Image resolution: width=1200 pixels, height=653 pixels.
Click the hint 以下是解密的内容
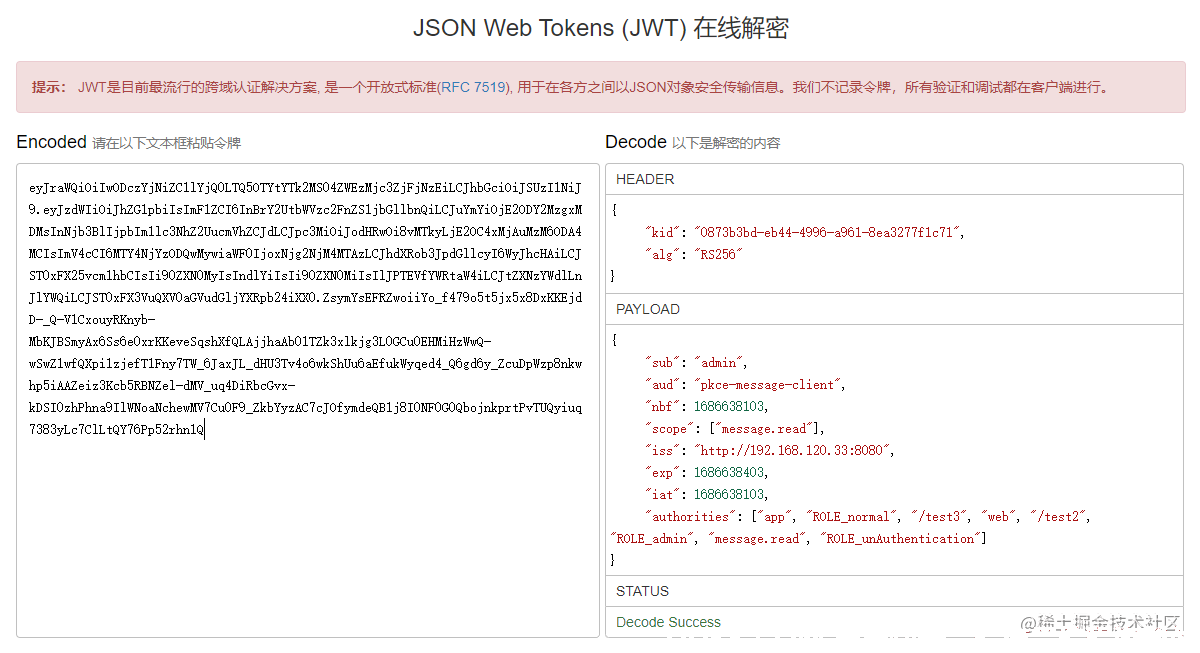tap(726, 143)
